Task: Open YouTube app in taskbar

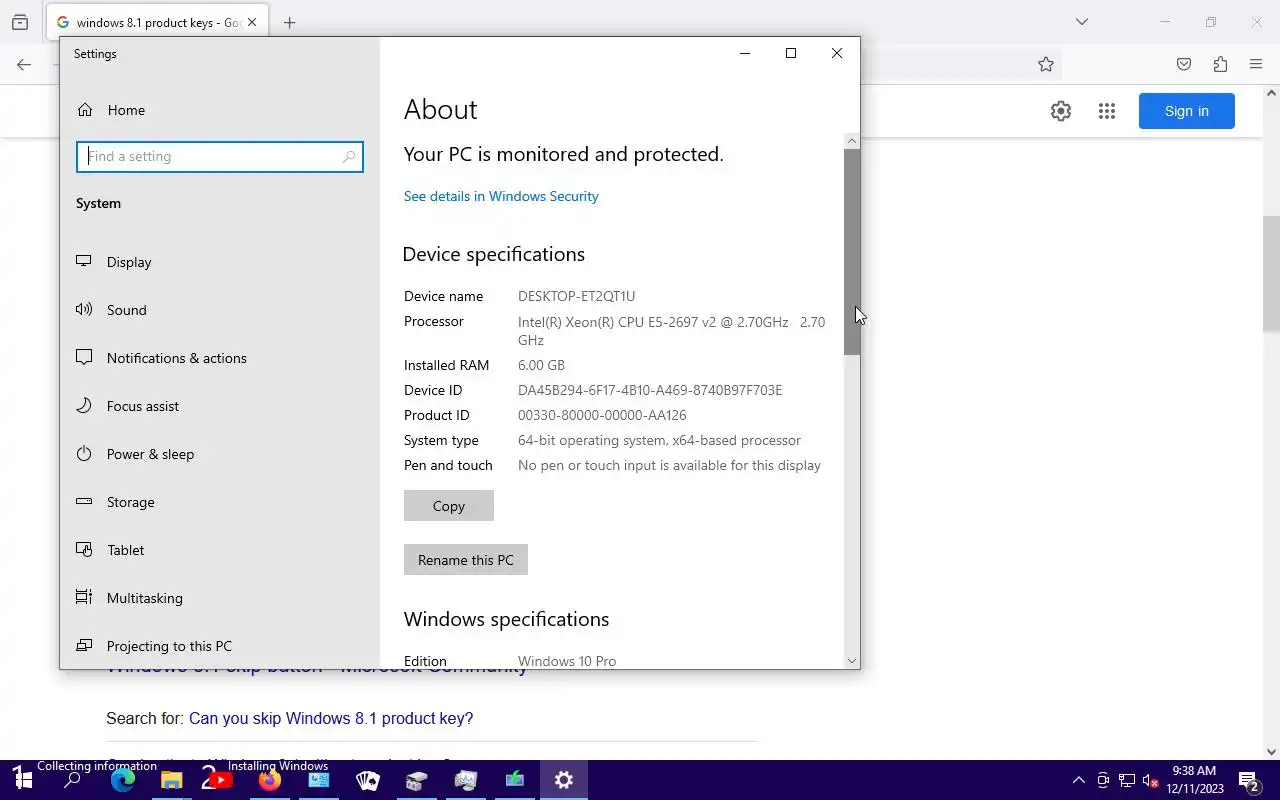Action: (x=221, y=780)
